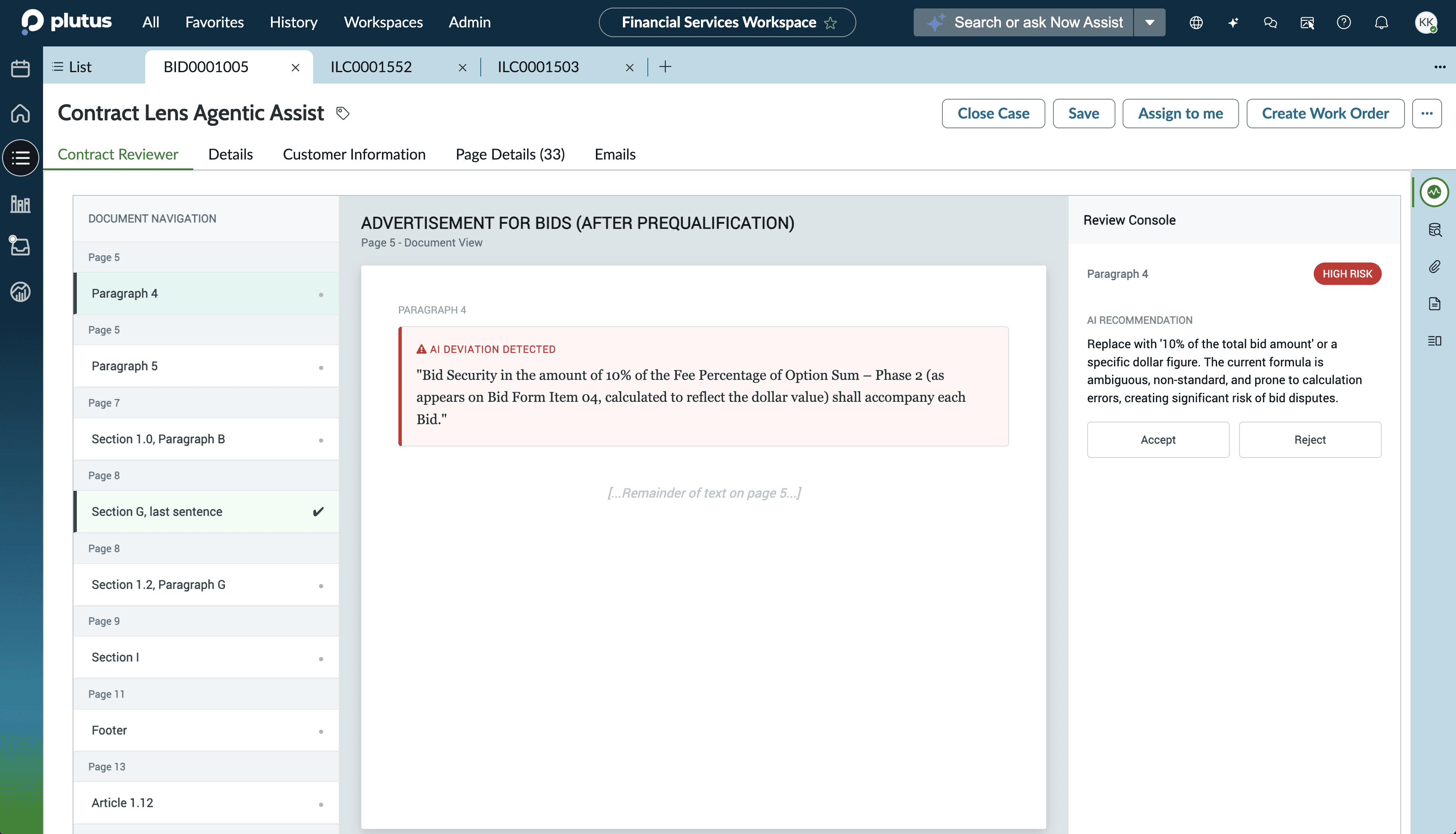Accept the AI recommendation

point(1158,440)
